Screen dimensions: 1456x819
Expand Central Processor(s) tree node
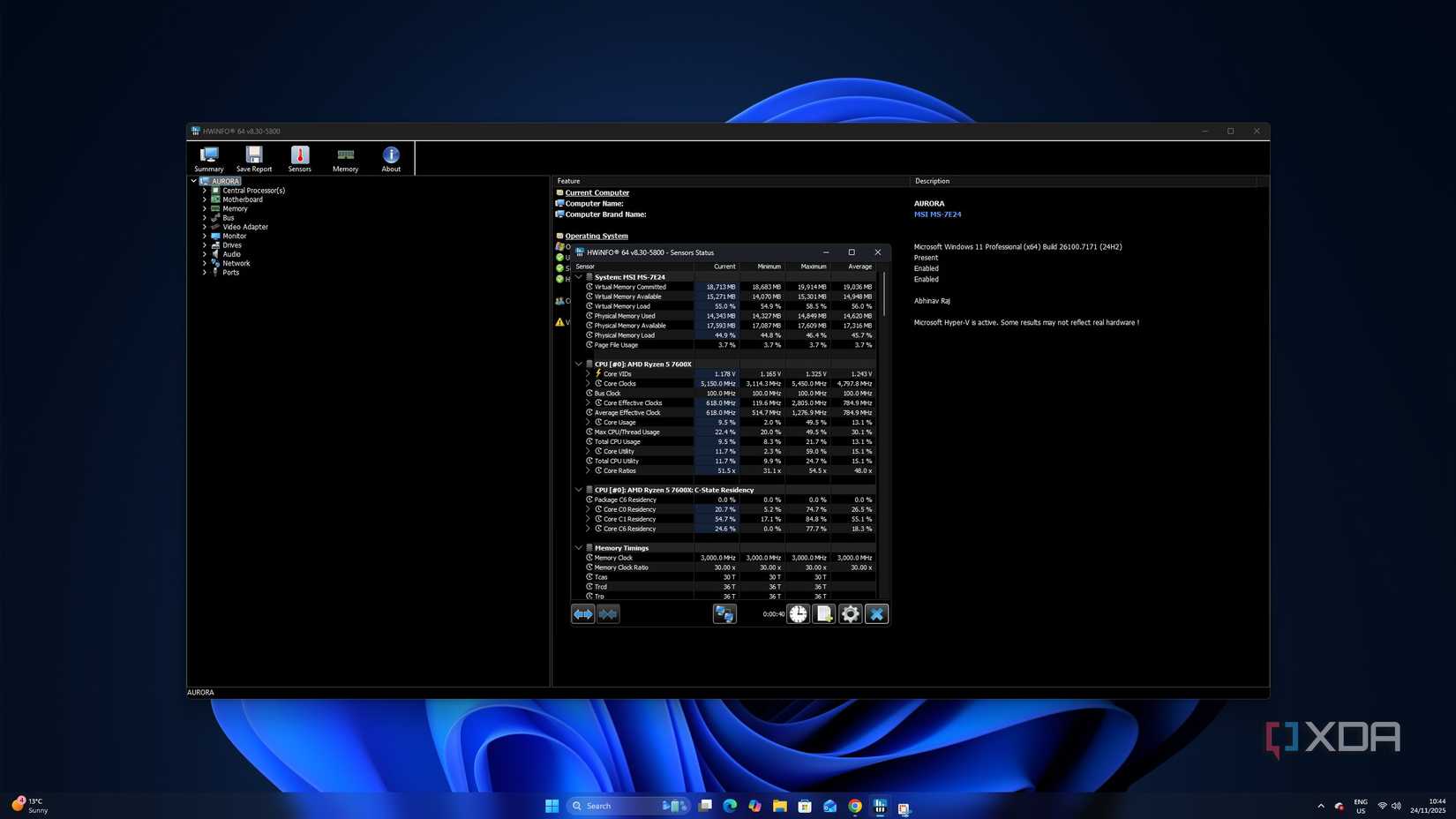coord(205,191)
